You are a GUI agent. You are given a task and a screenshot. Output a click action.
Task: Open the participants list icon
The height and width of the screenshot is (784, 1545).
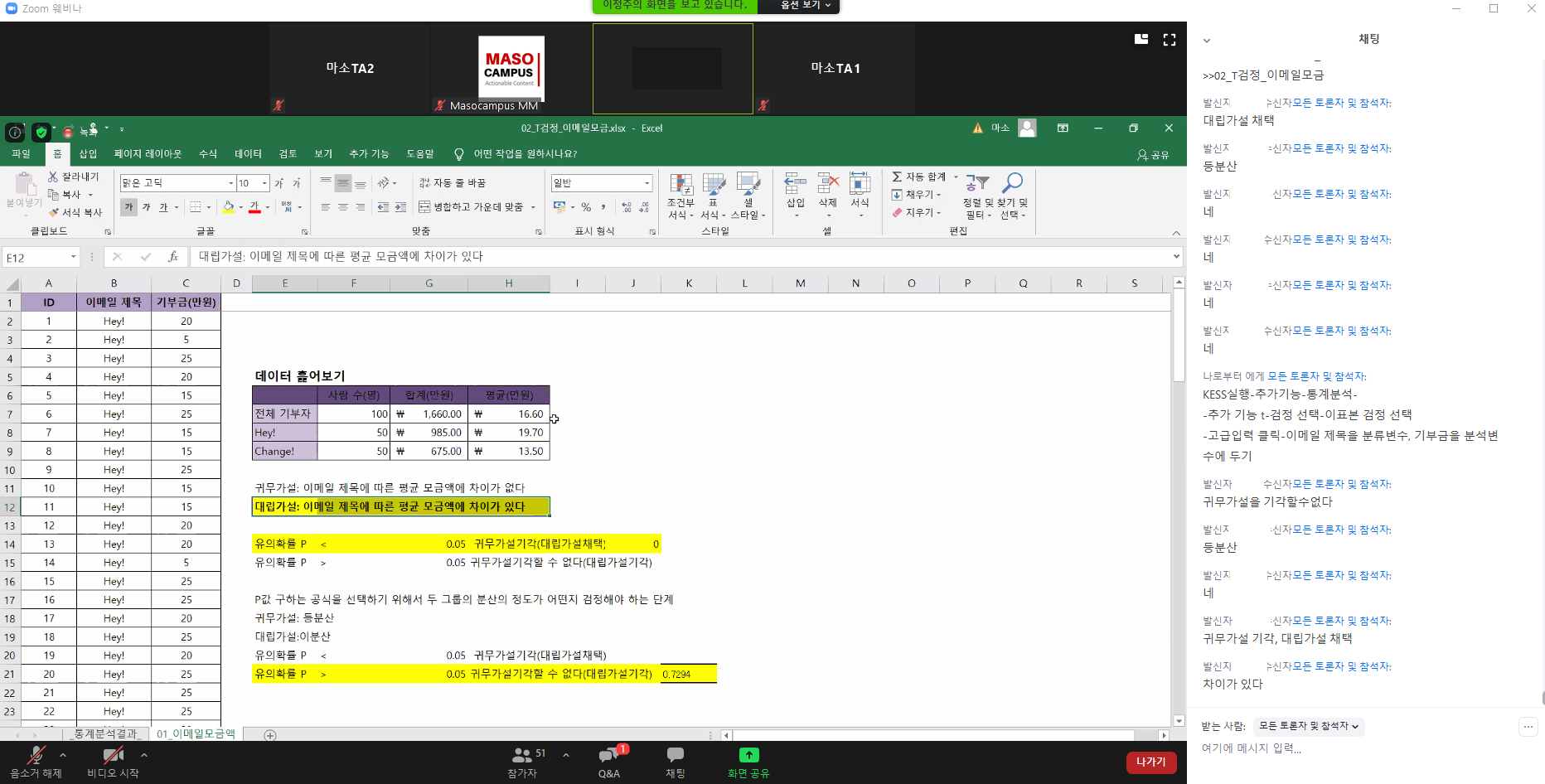(x=522, y=756)
